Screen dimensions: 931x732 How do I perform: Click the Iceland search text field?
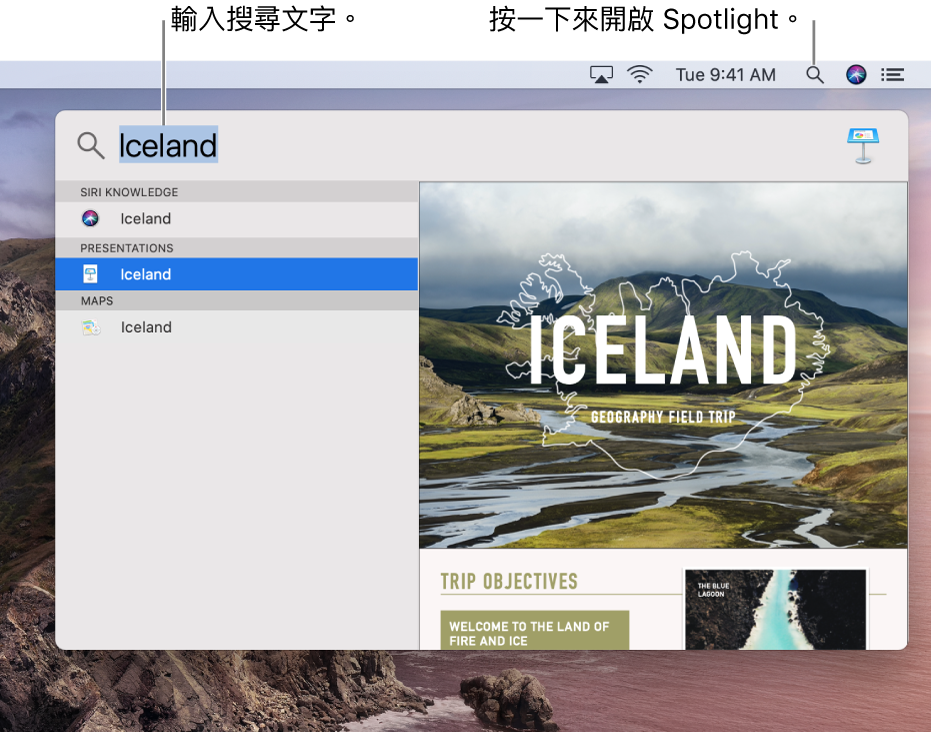(168, 145)
